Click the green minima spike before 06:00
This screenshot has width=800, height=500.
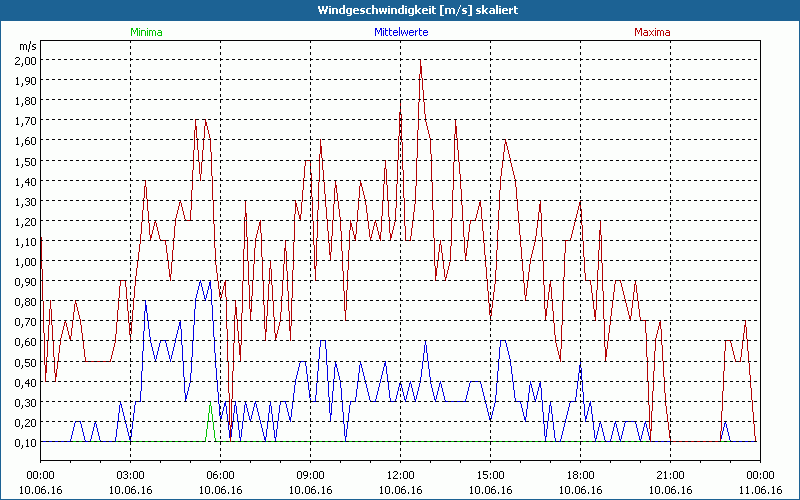[210, 420]
